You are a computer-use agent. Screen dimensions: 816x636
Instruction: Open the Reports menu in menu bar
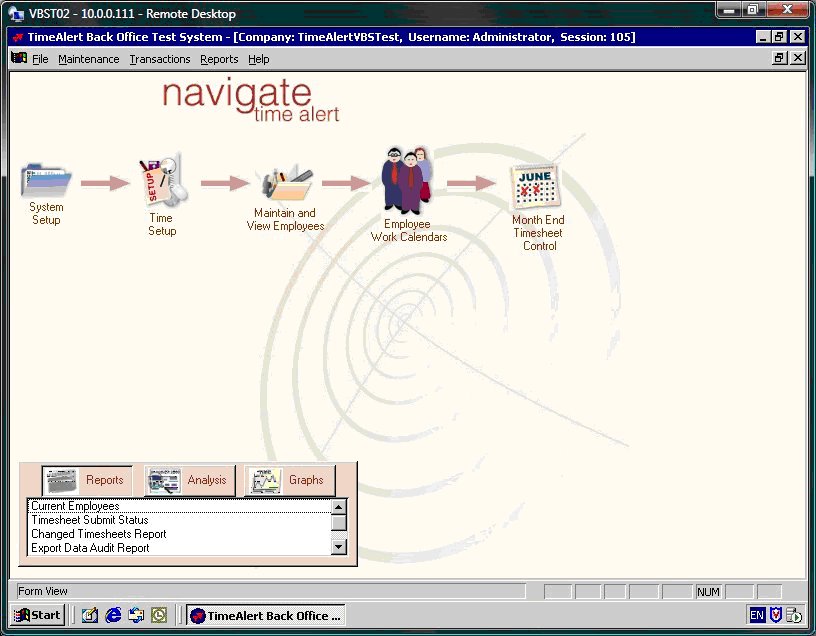[x=219, y=59]
